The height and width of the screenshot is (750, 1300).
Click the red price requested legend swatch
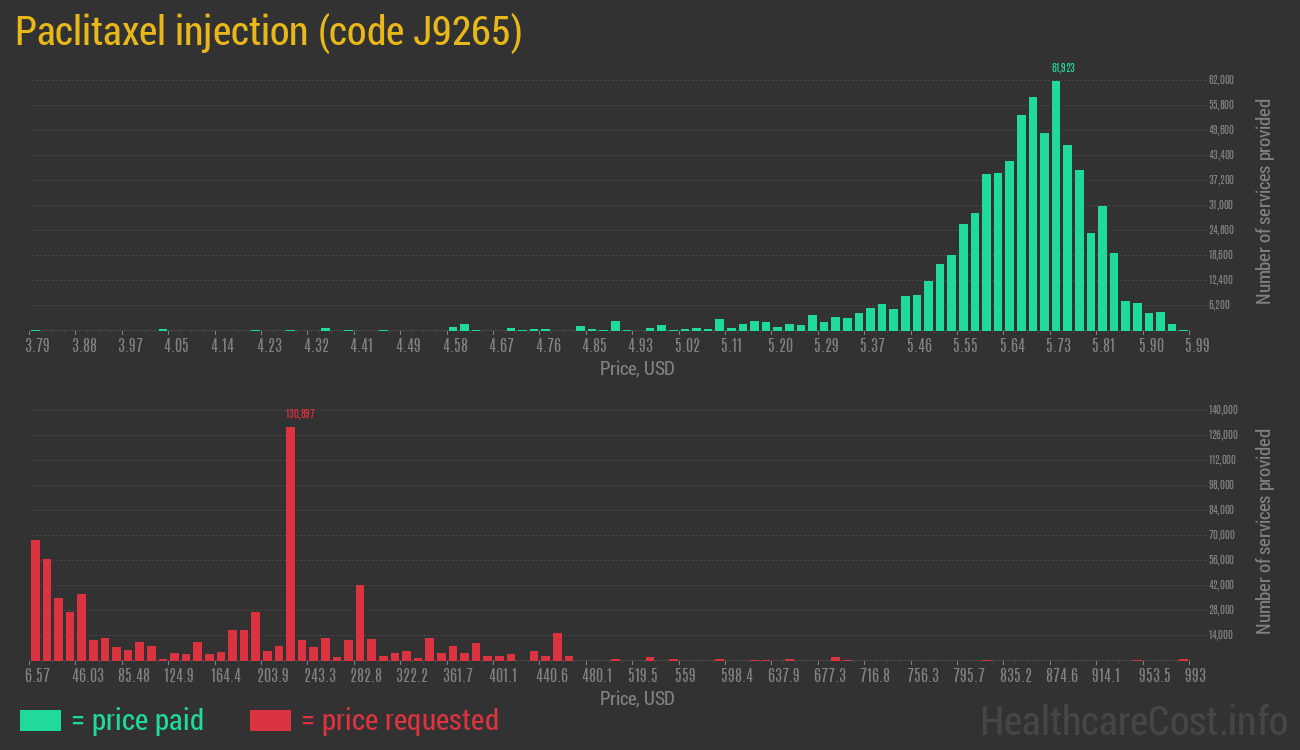(x=270, y=720)
